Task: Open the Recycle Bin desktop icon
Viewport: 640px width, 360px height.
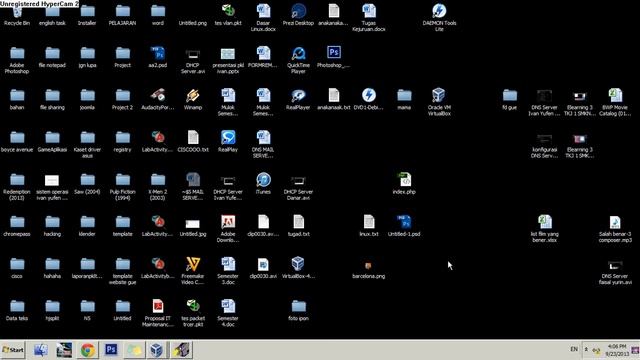Action: (17, 16)
